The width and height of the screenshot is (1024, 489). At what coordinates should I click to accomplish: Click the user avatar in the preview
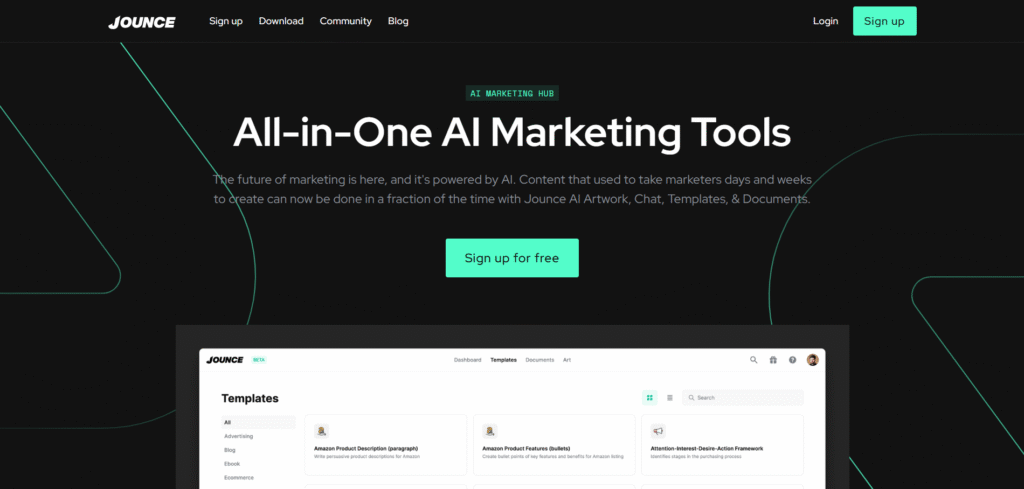(812, 360)
